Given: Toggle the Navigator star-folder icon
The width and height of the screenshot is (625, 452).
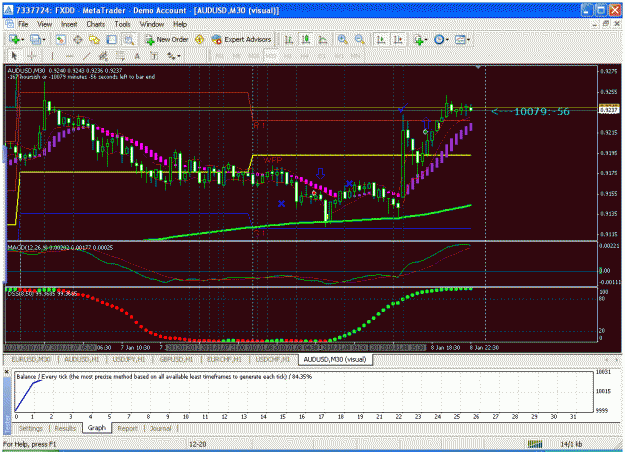Looking at the screenshot, I should pyautogui.click(x=94, y=39).
